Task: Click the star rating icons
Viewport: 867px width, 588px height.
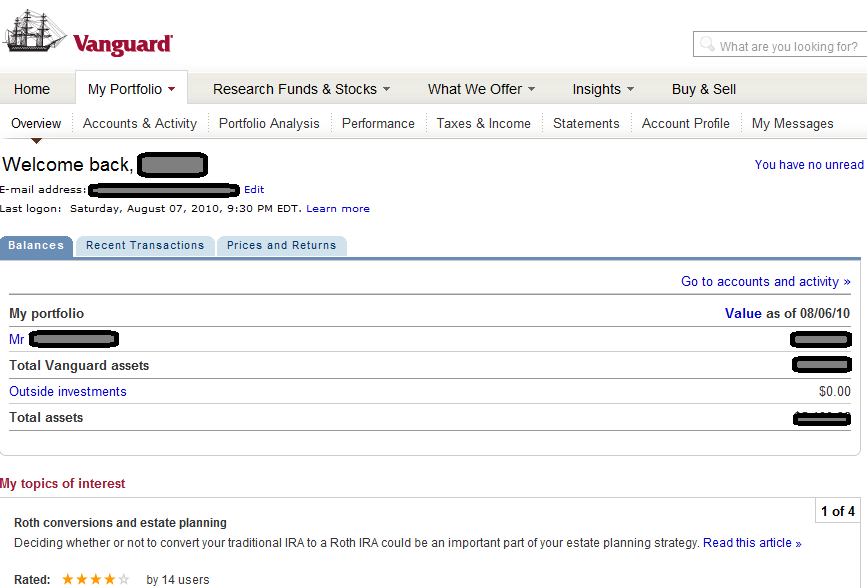Action: click(x=96, y=579)
